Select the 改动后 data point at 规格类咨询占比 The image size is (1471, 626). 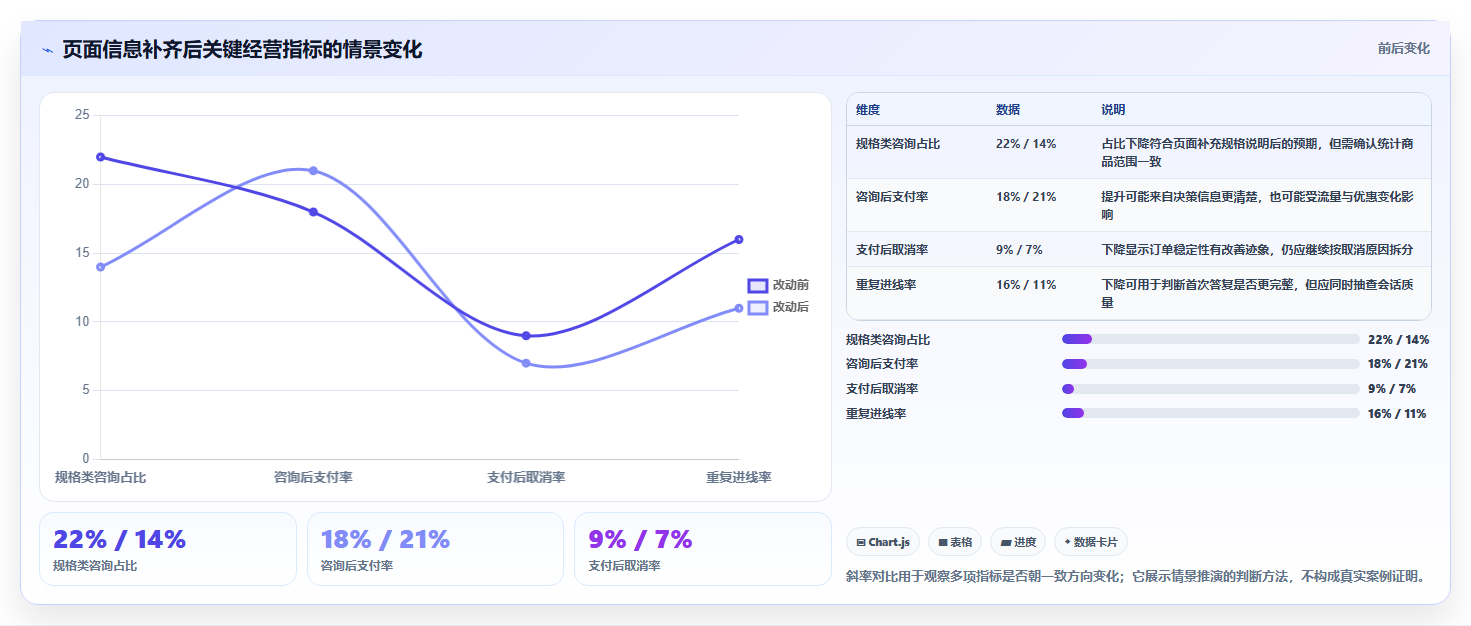coord(101,267)
